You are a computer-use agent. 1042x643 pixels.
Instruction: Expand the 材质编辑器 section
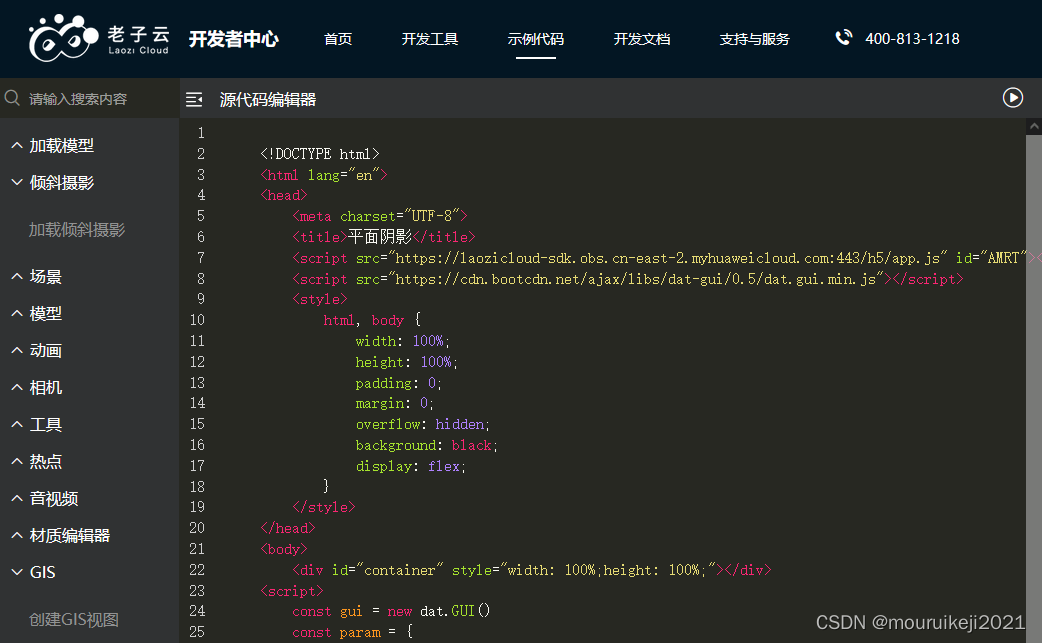pyautogui.click(x=69, y=536)
